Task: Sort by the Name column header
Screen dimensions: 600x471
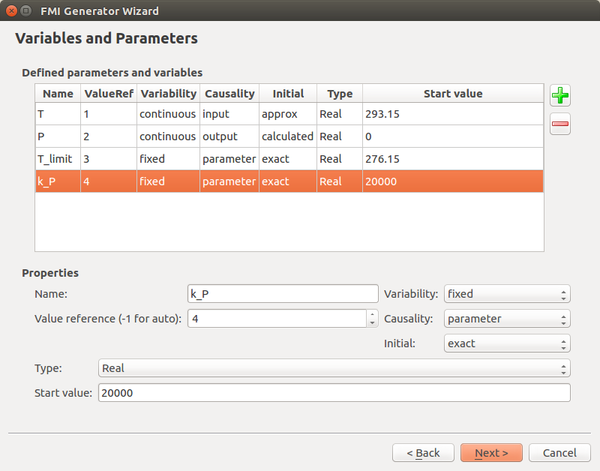Action: tap(58, 94)
